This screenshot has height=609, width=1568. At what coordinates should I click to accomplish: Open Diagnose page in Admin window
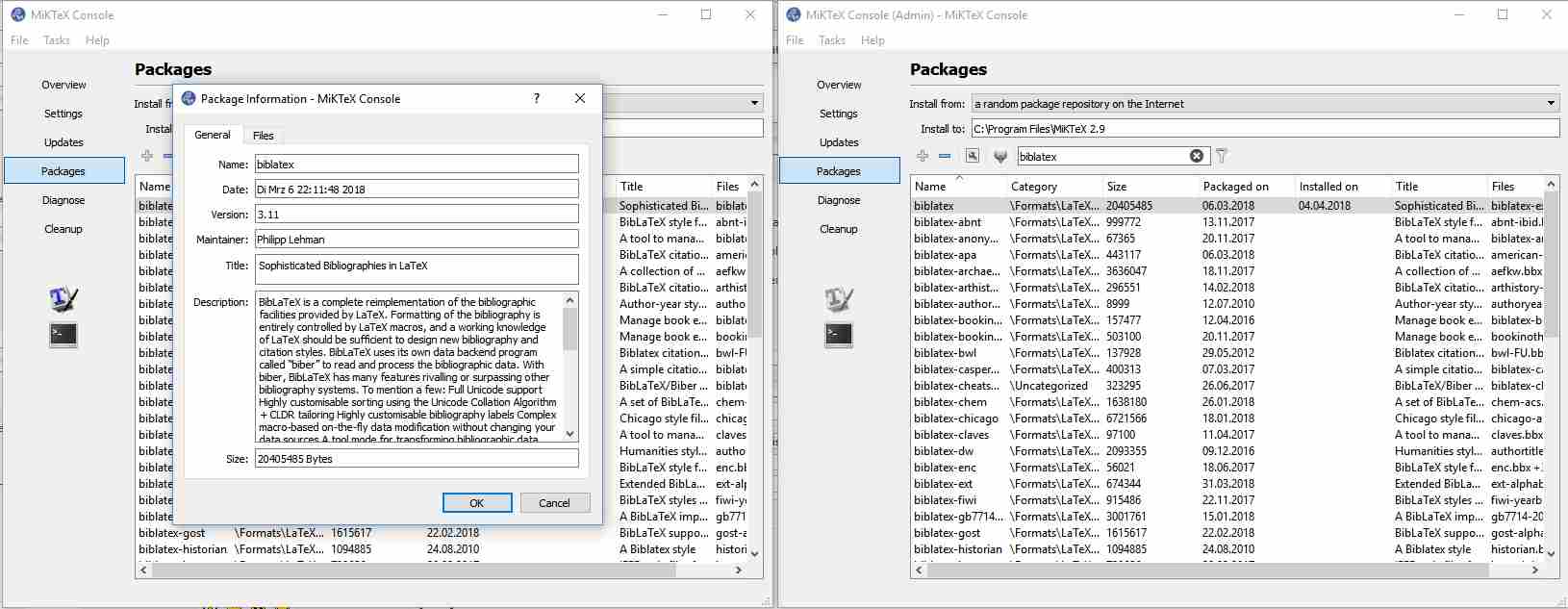pyautogui.click(x=839, y=200)
